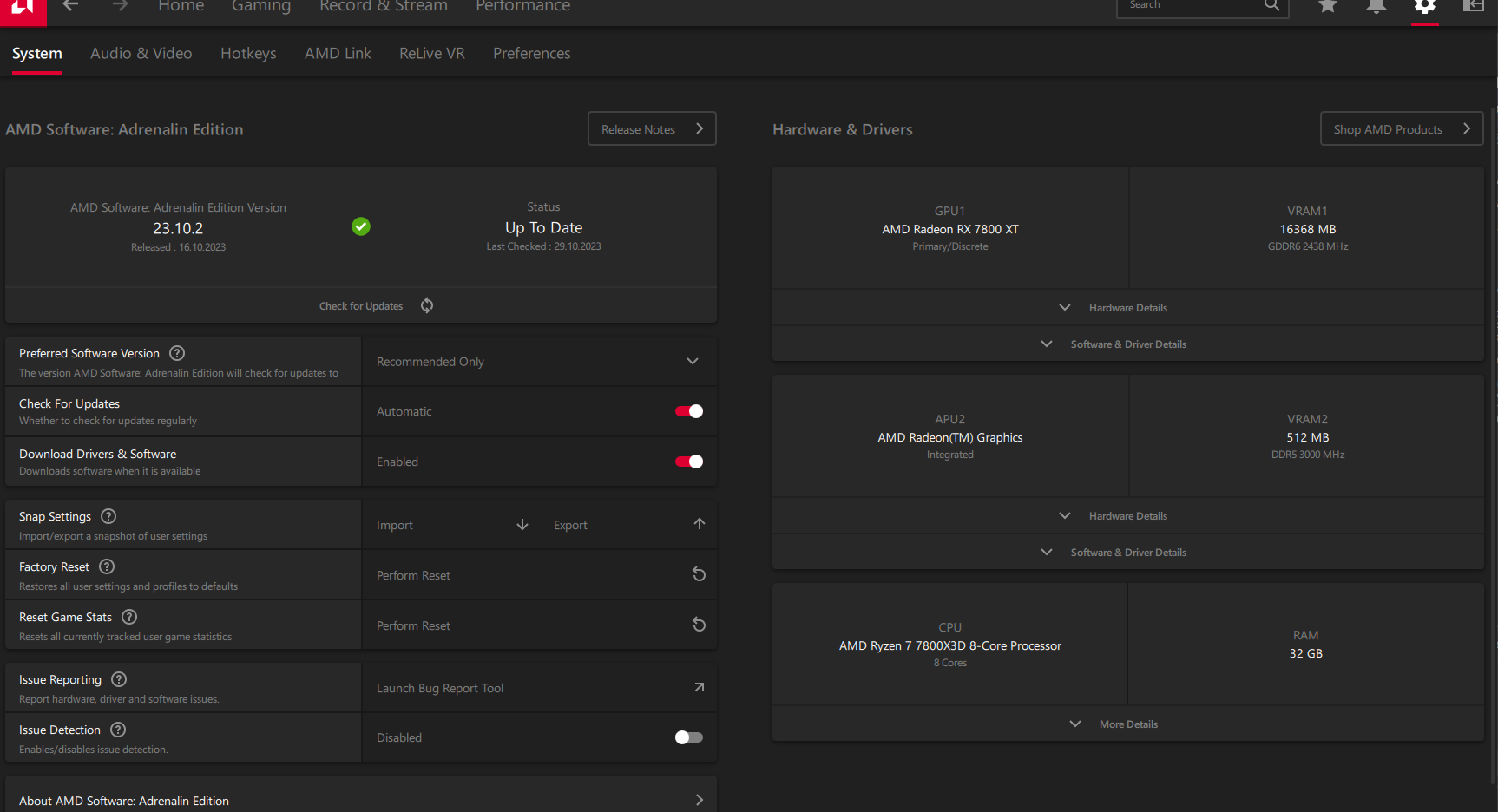Click the Up To Date status text
This screenshot has height=812, width=1498.
point(544,228)
